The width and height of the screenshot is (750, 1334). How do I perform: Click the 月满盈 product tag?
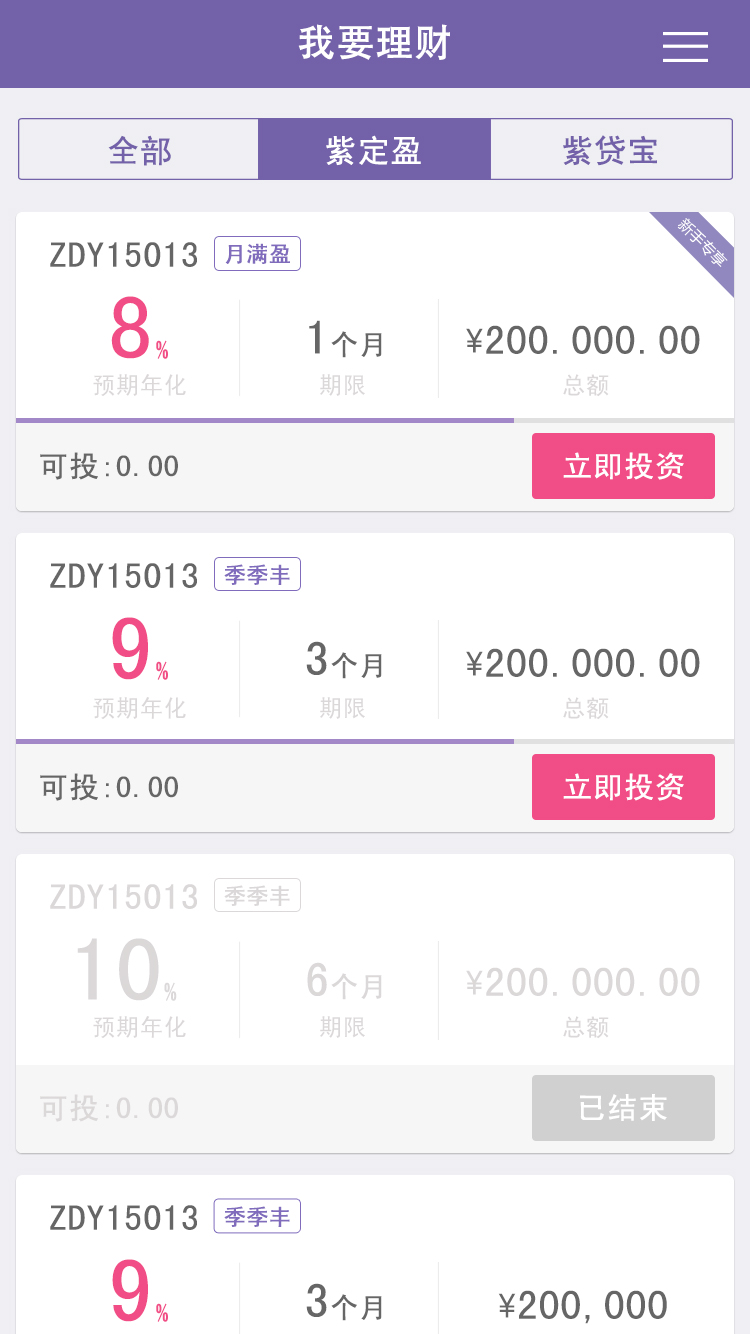tap(257, 254)
